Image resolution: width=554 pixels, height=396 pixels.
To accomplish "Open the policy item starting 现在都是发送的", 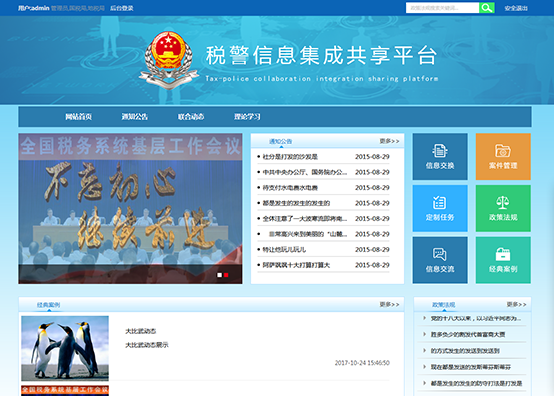I will click(x=471, y=367).
